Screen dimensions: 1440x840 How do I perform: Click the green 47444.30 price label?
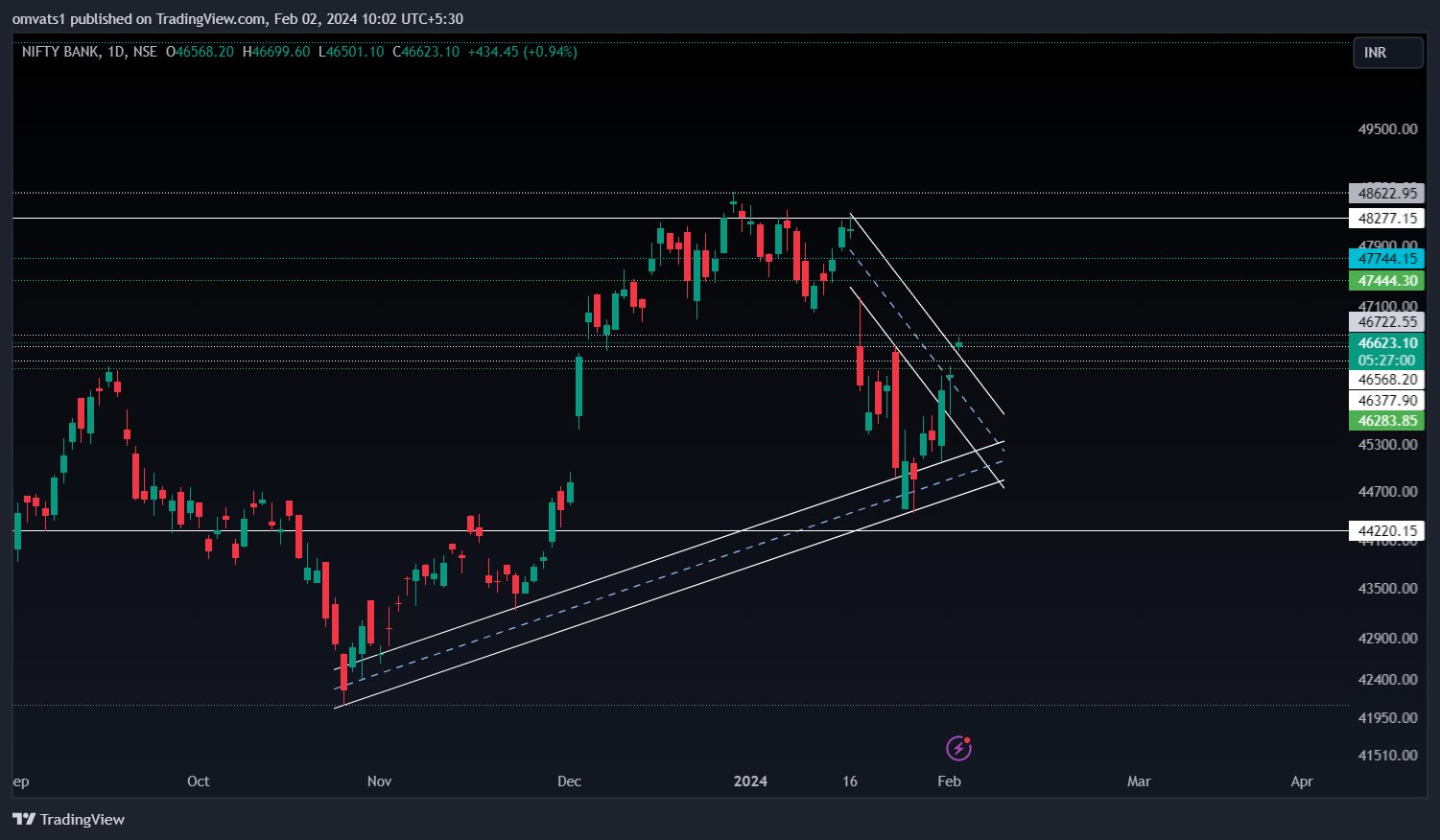[x=1386, y=281]
